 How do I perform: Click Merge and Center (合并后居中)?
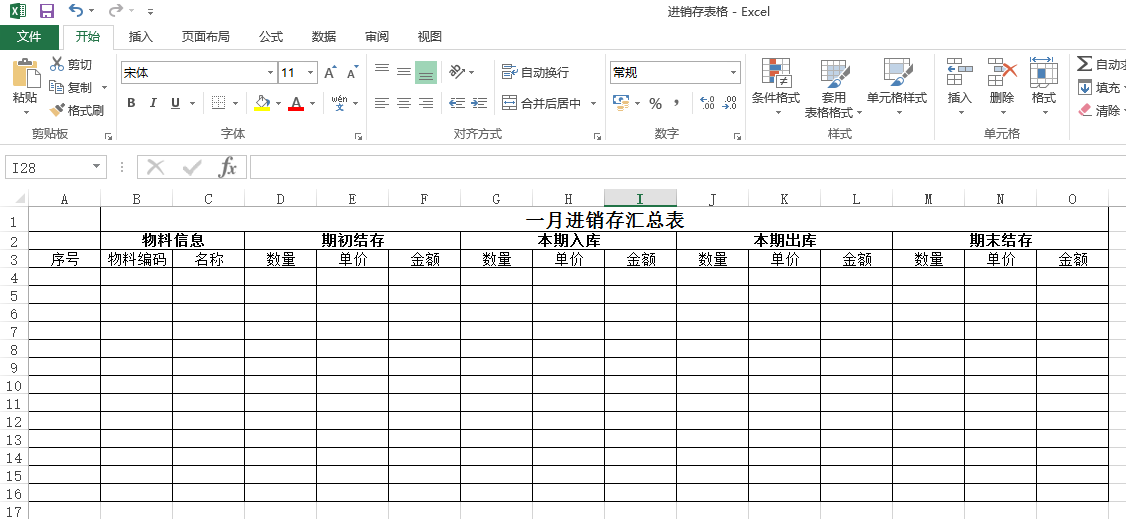point(542,103)
